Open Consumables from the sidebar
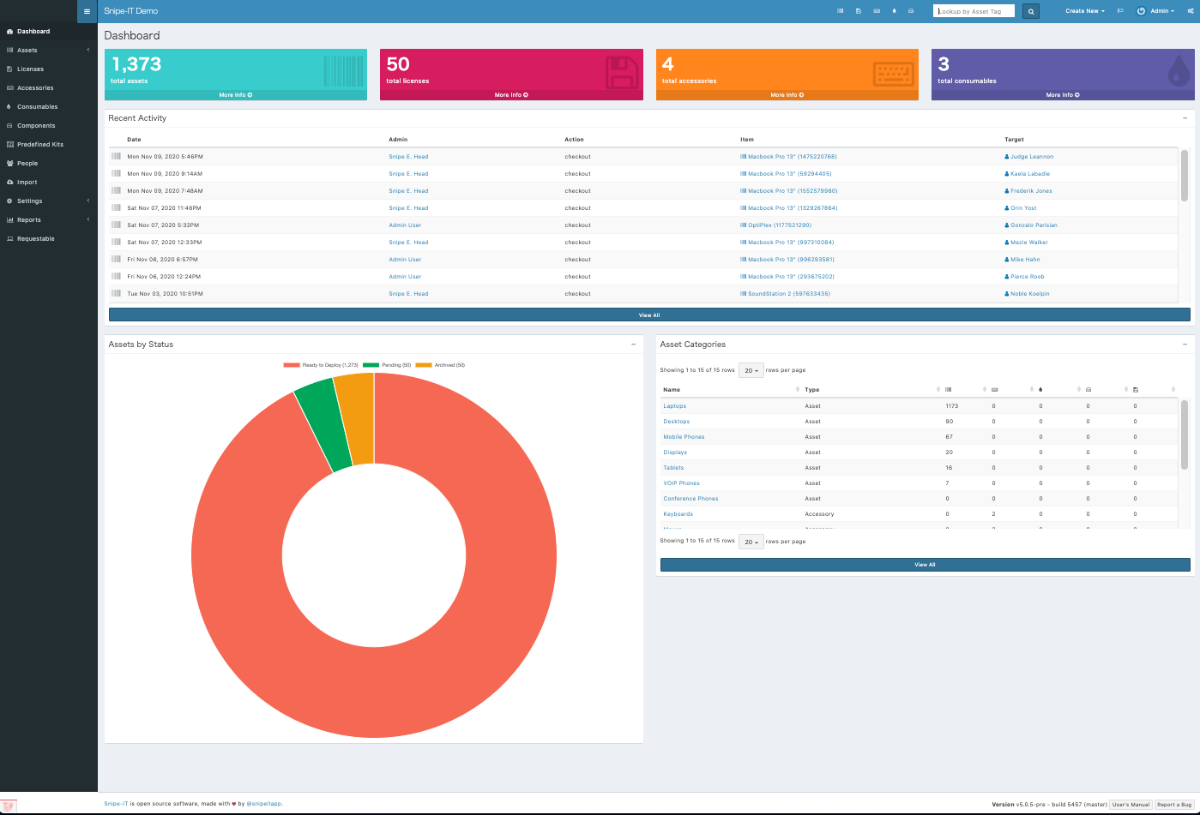 tap(48, 107)
